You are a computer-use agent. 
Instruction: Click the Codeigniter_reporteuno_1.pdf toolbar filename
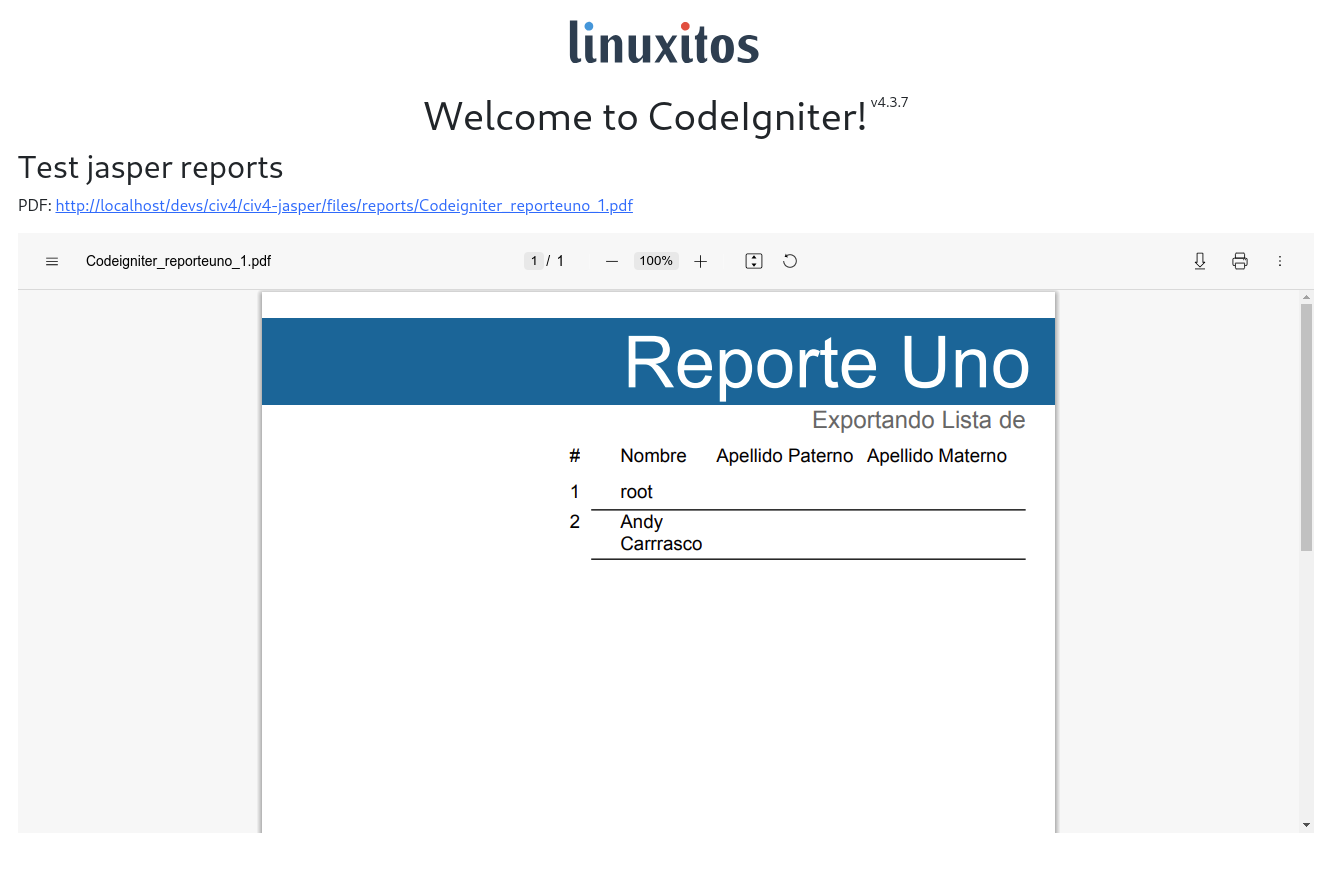coord(178,261)
